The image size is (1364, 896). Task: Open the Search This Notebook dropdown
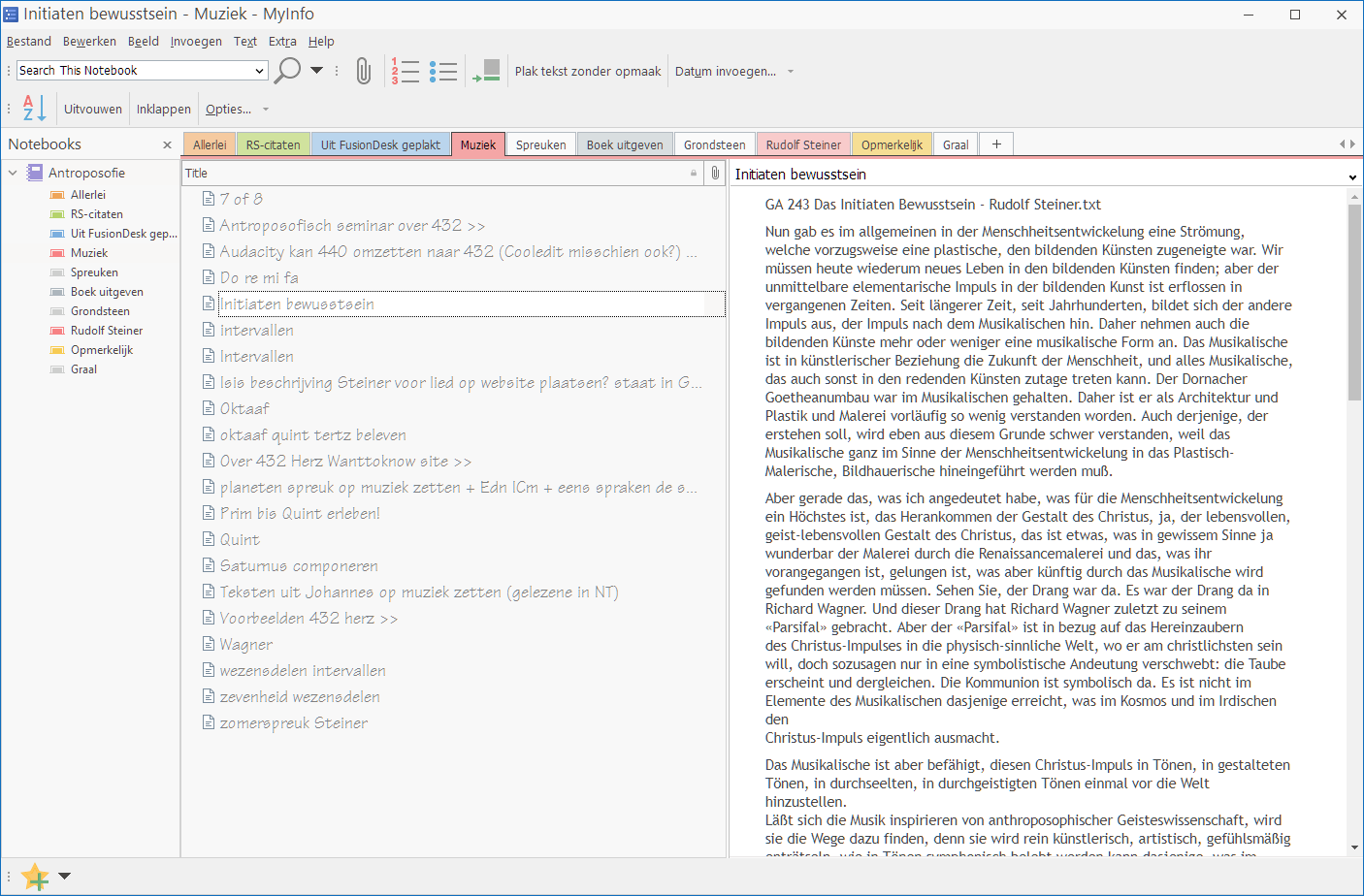259,71
